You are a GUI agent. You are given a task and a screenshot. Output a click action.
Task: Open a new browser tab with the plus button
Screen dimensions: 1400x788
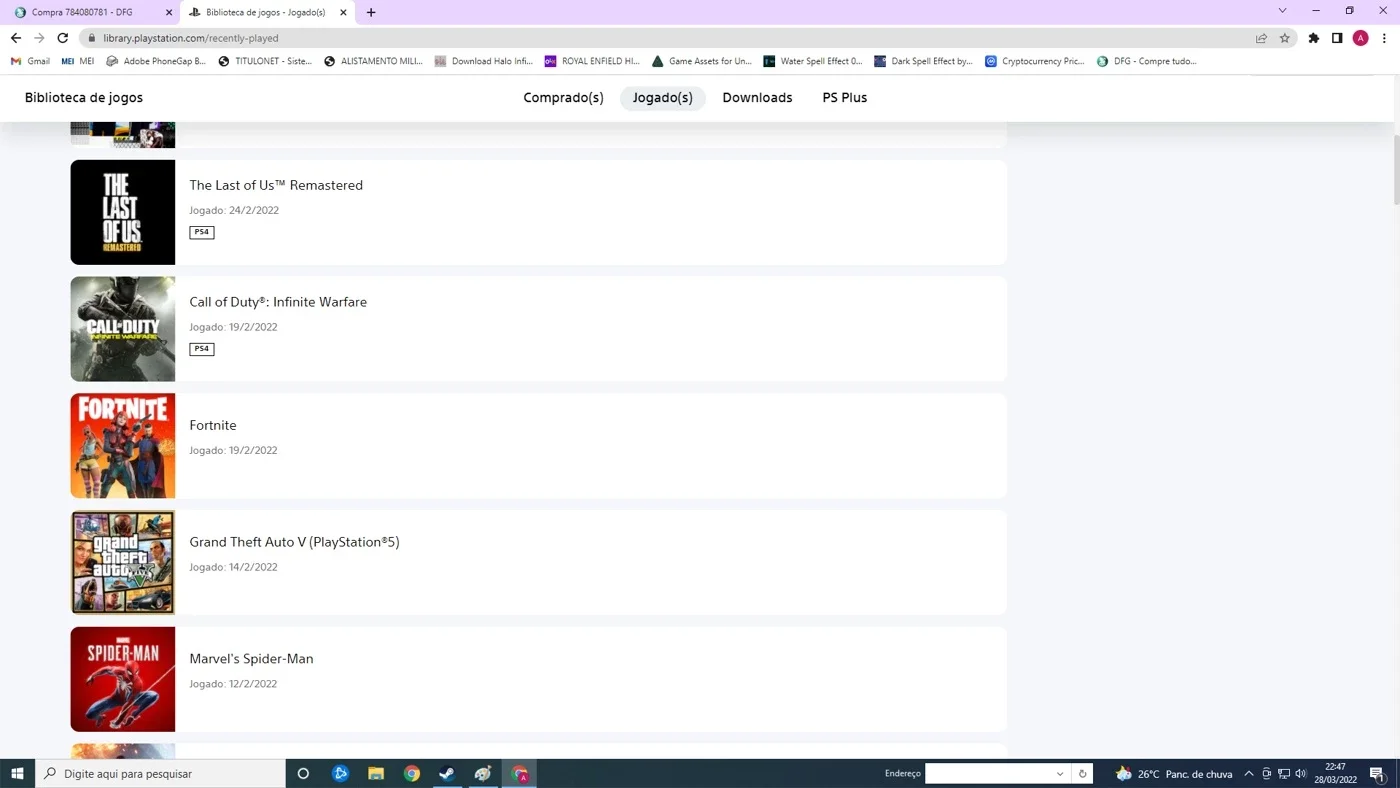point(371,12)
